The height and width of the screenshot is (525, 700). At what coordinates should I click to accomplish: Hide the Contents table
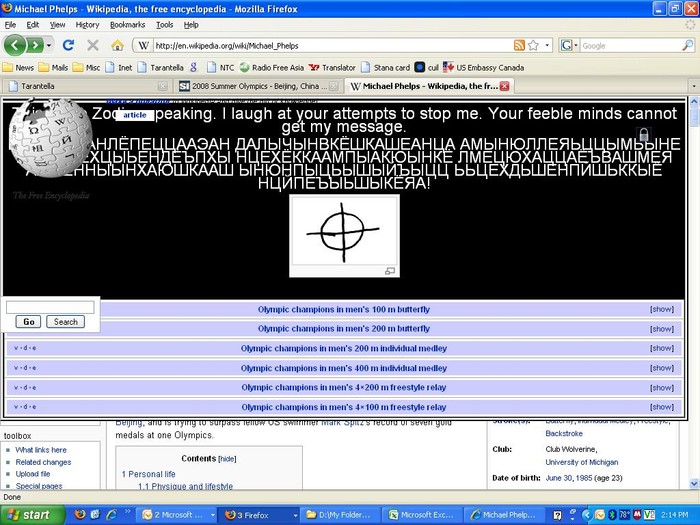tap(228, 458)
